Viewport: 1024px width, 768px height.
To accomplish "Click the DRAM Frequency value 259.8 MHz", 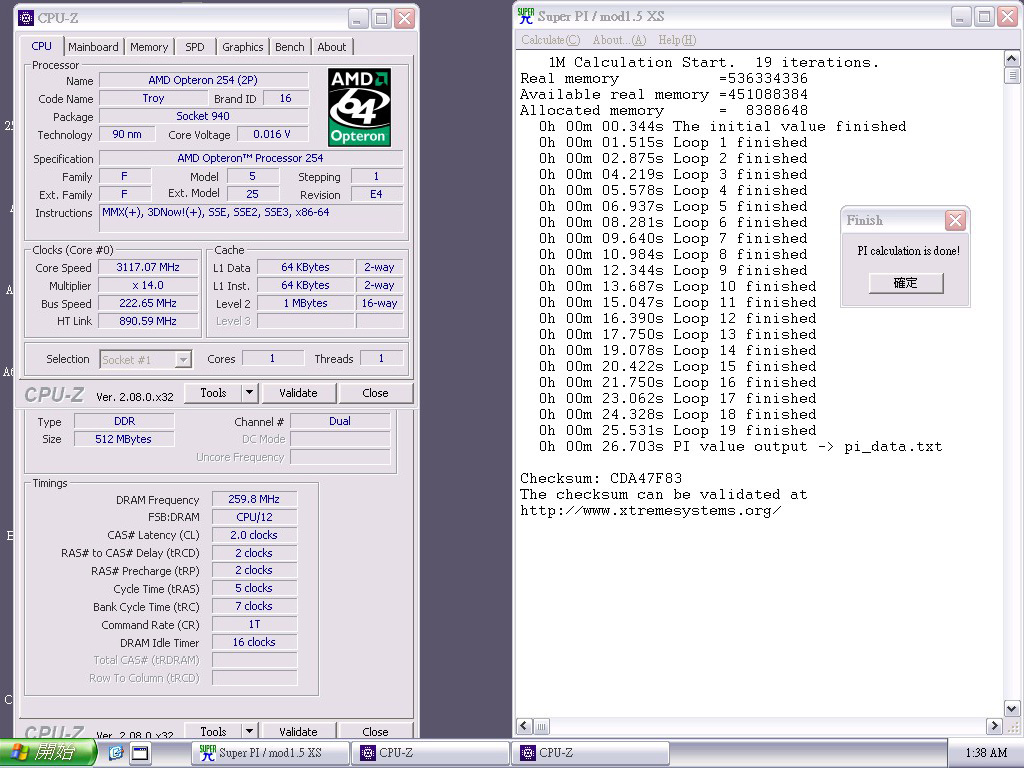I will 254,499.
